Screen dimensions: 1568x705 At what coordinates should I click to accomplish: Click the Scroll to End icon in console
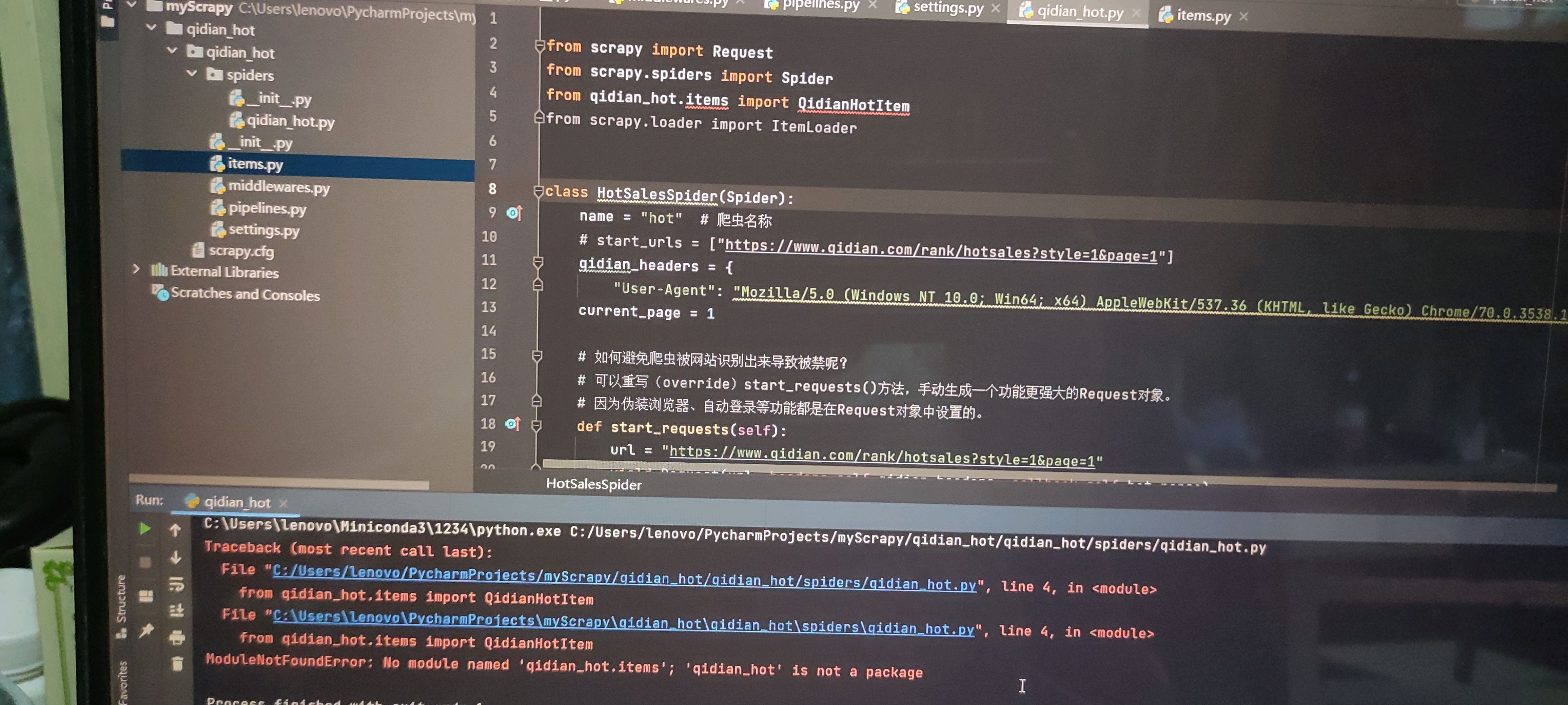pyautogui.click(x=177, y=610)
